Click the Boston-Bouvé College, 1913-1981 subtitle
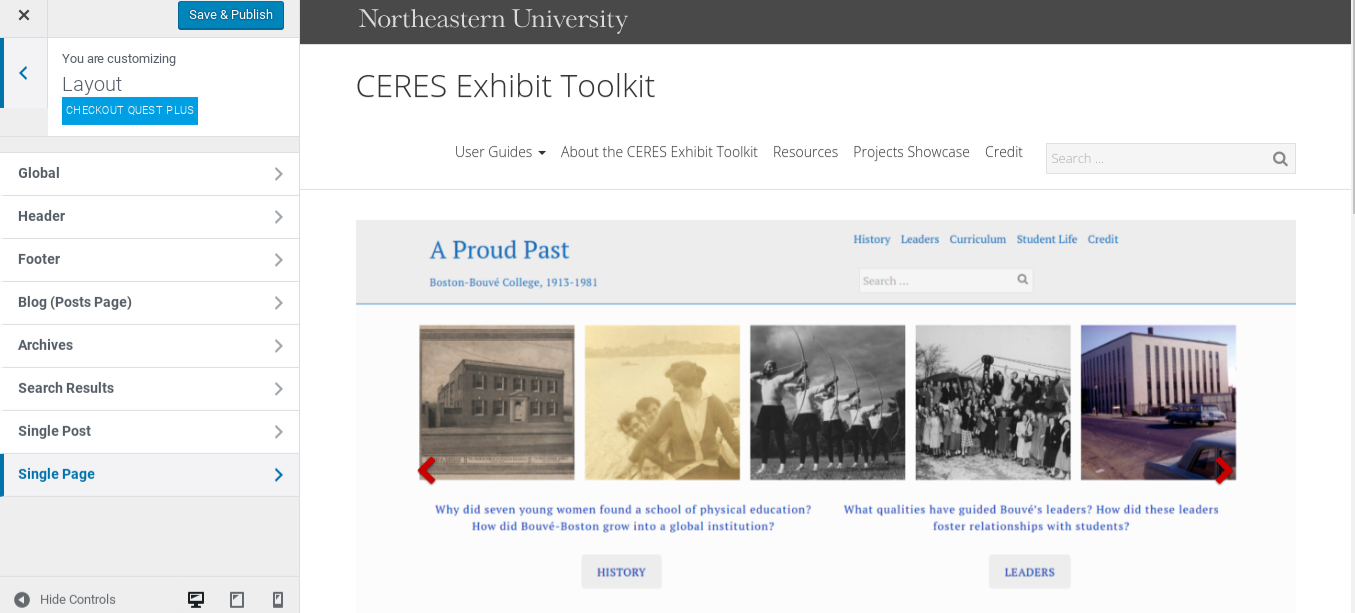The height and width of the screenshot is (613, 1355). point(513,282)
